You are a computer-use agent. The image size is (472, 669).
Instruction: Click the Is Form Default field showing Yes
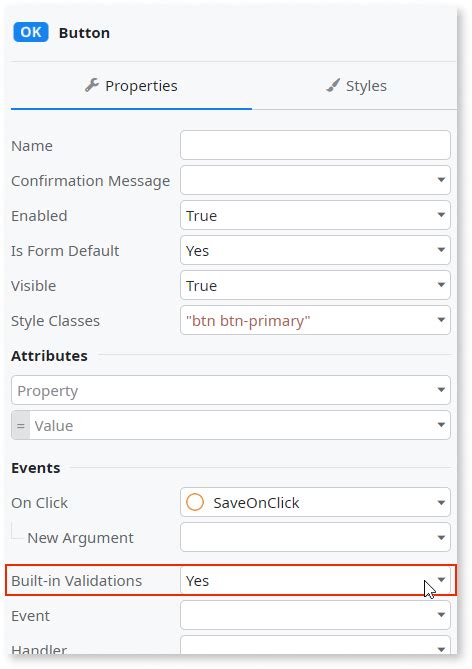click(315, 250)
